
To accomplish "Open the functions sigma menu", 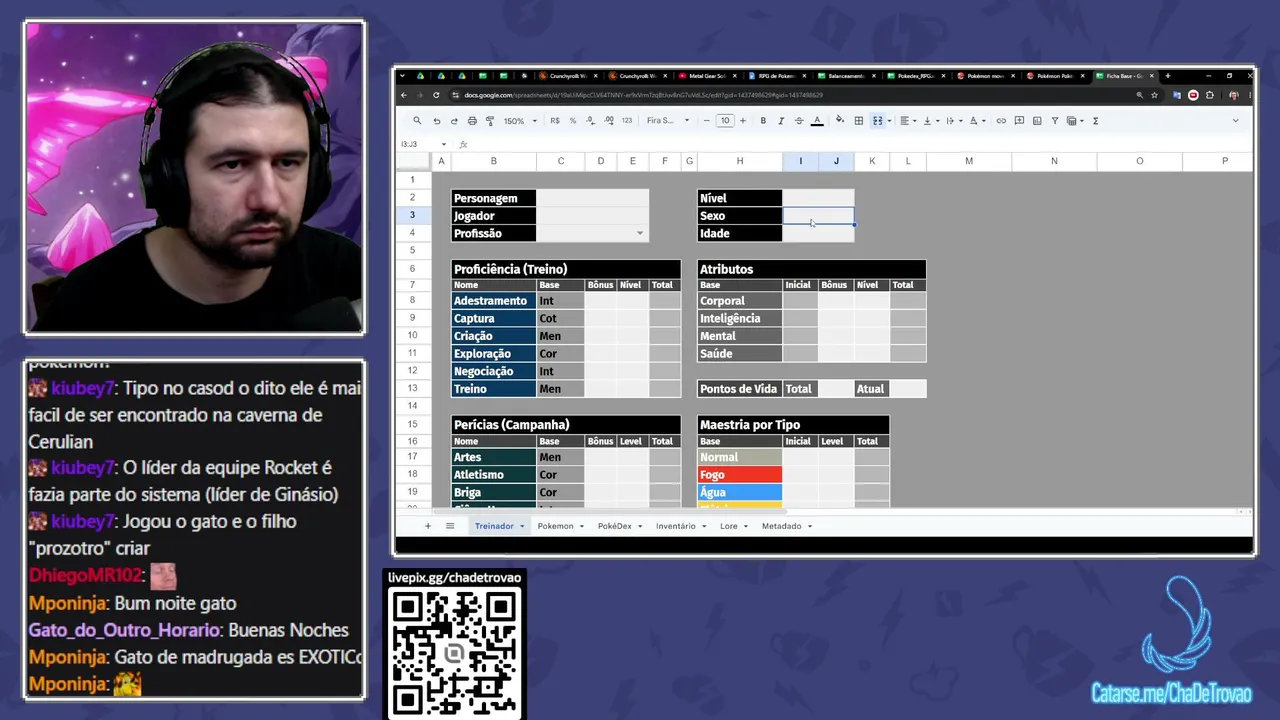I will click(1095, 121).
